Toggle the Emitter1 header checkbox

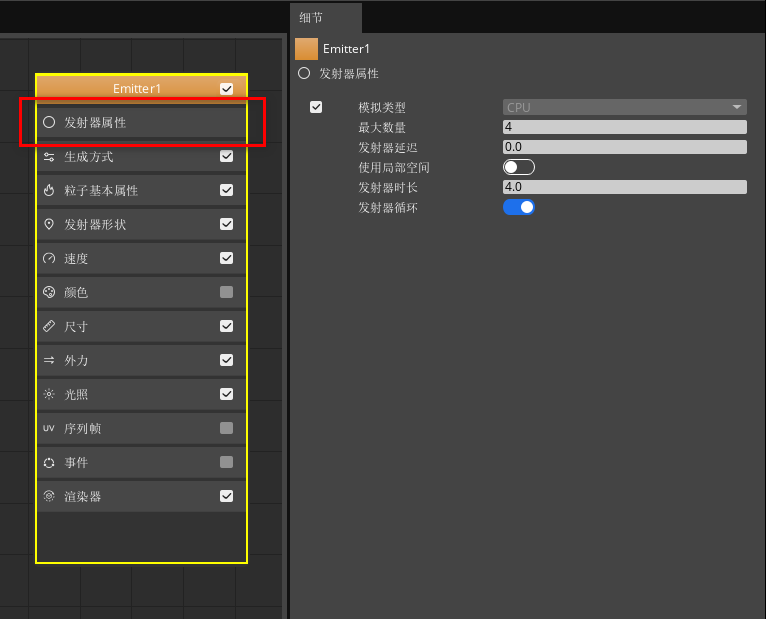pyautogui.click(x=226, y=88)
